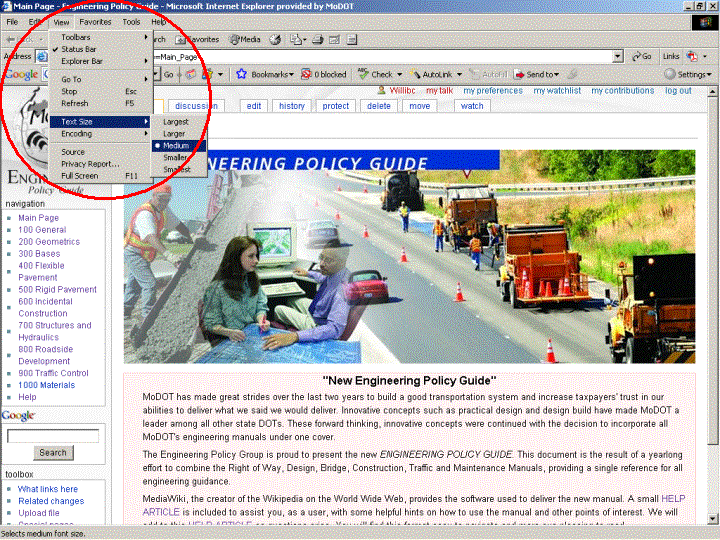The height and width of the screenshot is (540, 720).
Task: Select Medium text size
Action: [x=179, y=146]
